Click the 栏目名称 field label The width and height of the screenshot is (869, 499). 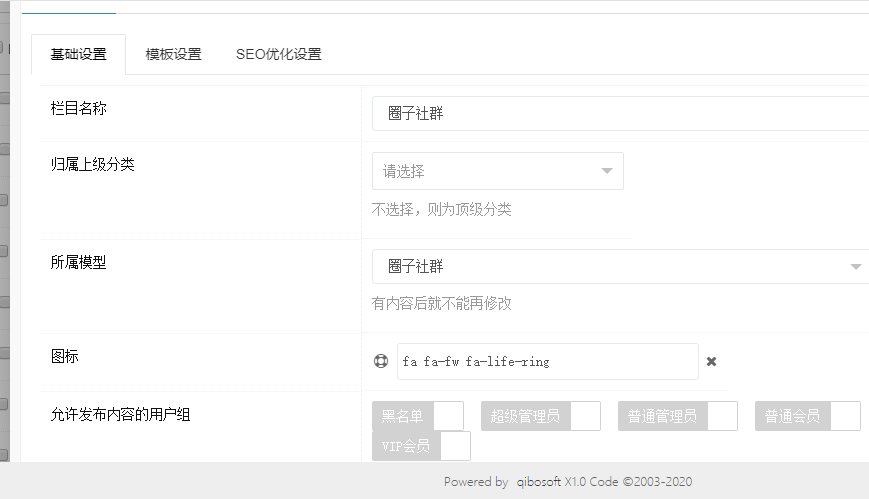pos(79,108)
